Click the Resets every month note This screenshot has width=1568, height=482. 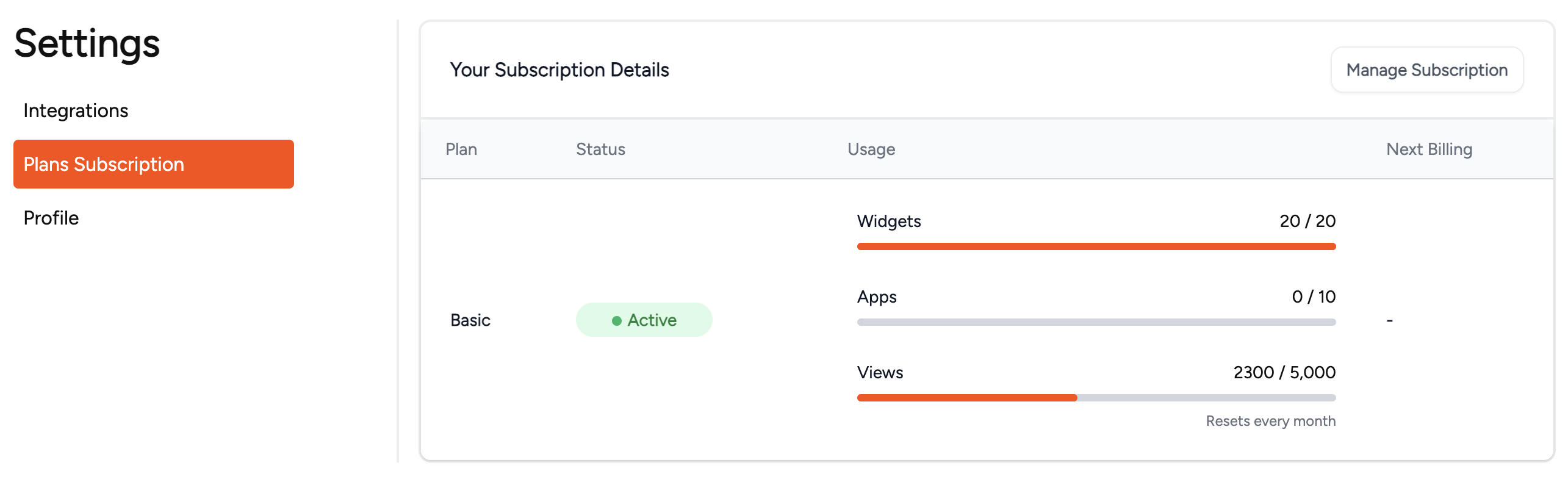pos(1270,421)
